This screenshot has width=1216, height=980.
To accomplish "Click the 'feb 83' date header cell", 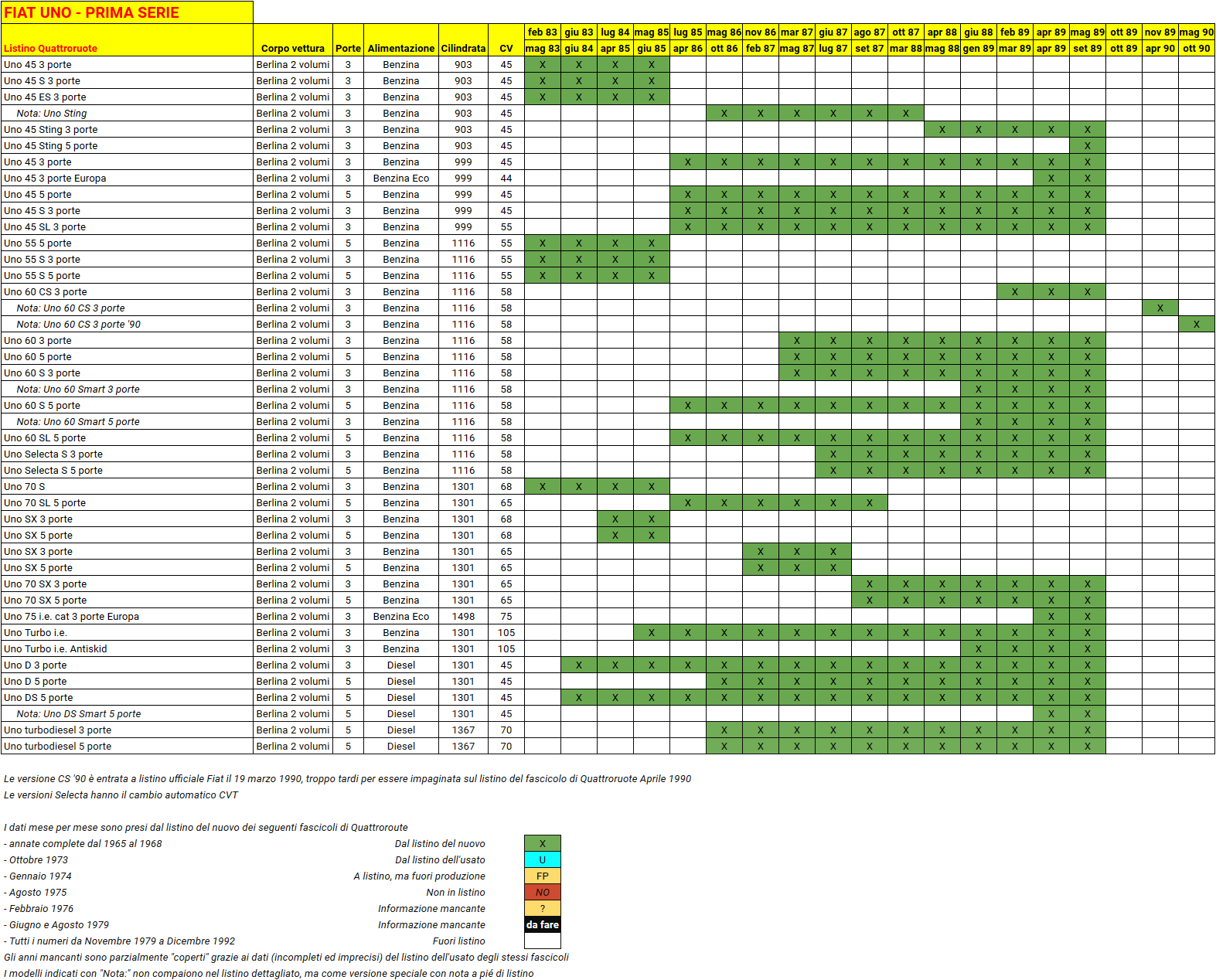I will point(543,32).
